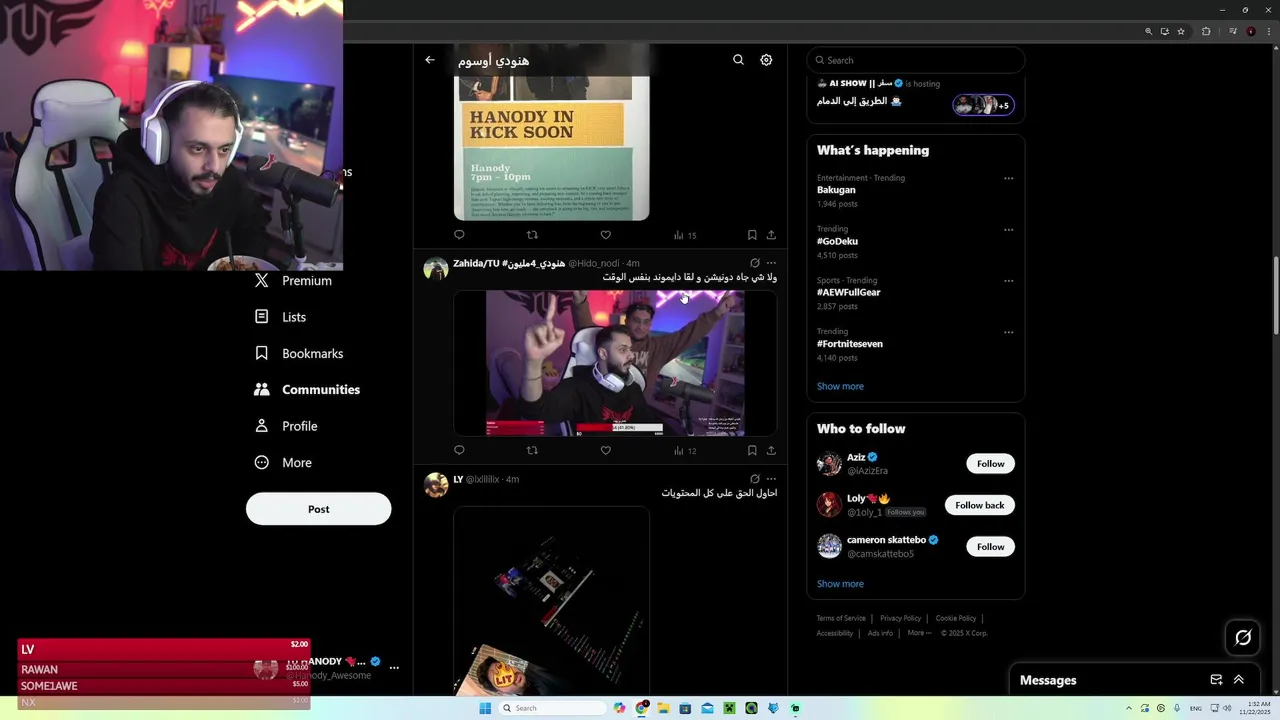Open more options for #GoDeku trend
The image size is (1280, 720).
point(1008,229)
